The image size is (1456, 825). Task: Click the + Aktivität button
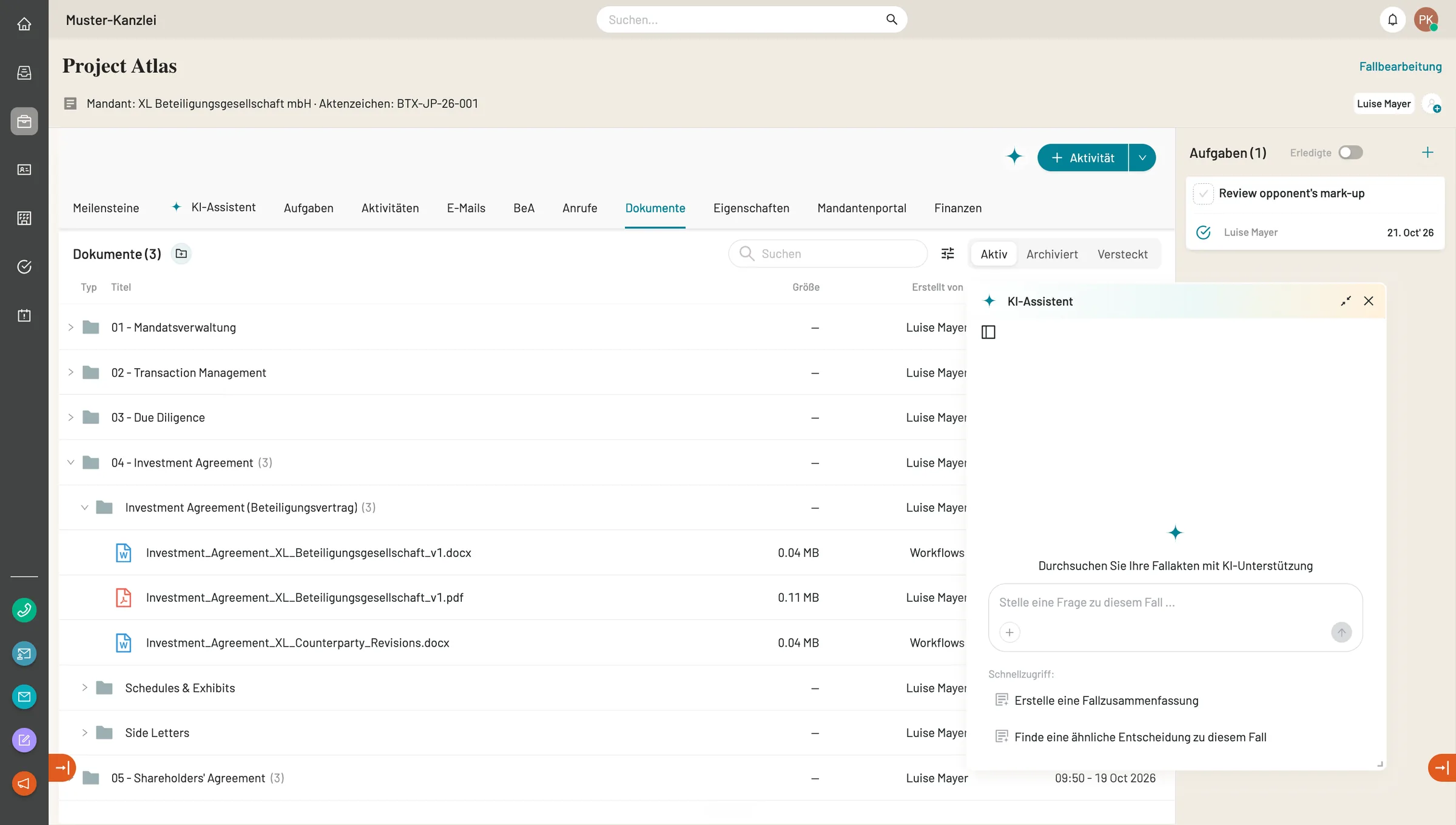(1083, 158)
